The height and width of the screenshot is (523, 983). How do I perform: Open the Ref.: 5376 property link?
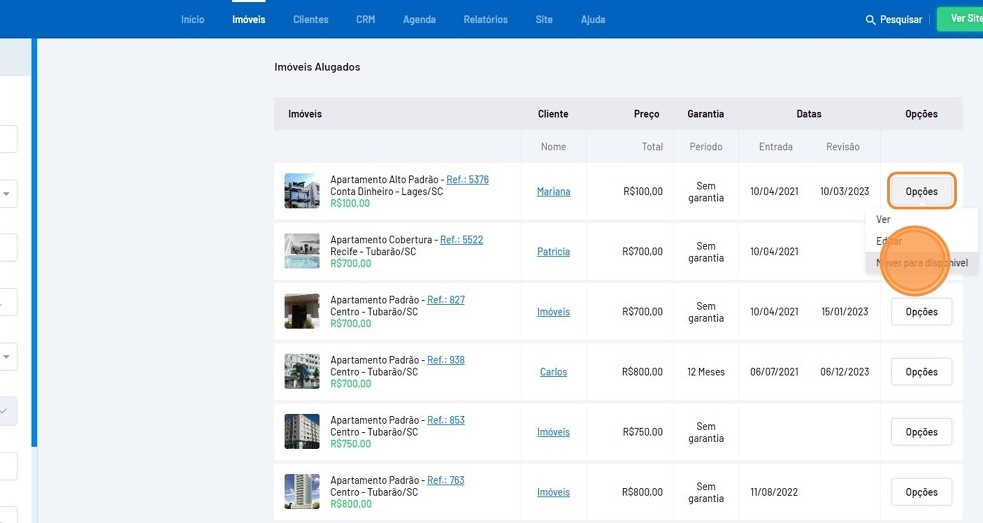(x=467, y=180)
